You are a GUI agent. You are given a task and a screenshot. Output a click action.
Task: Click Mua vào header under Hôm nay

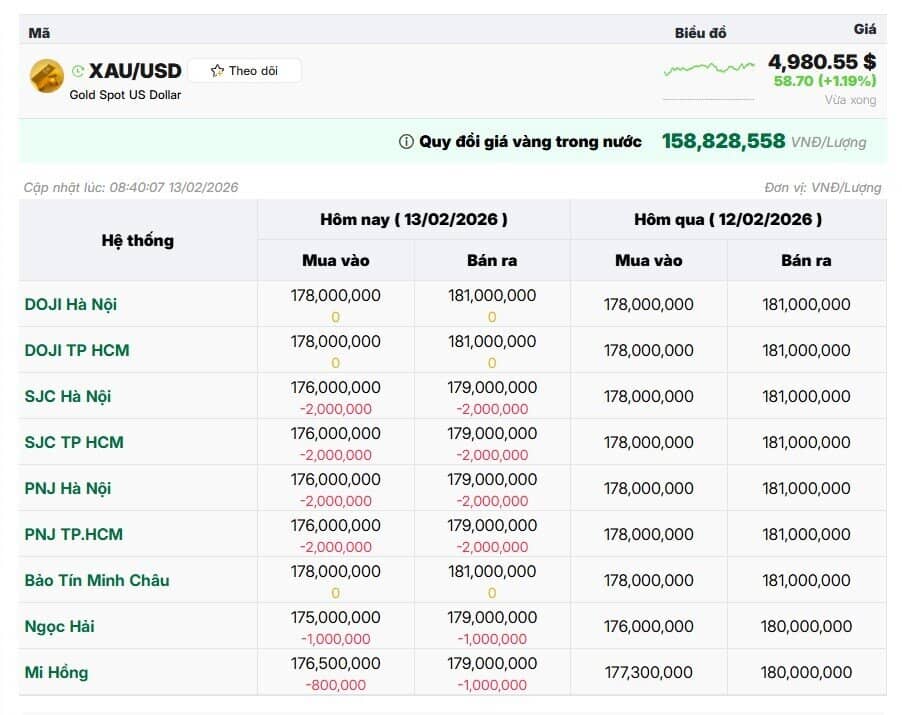click(336, 261)
